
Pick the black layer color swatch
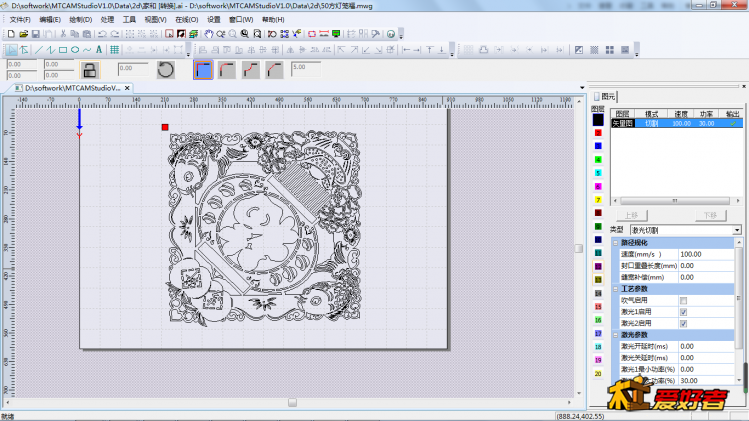tap(598, 120)
